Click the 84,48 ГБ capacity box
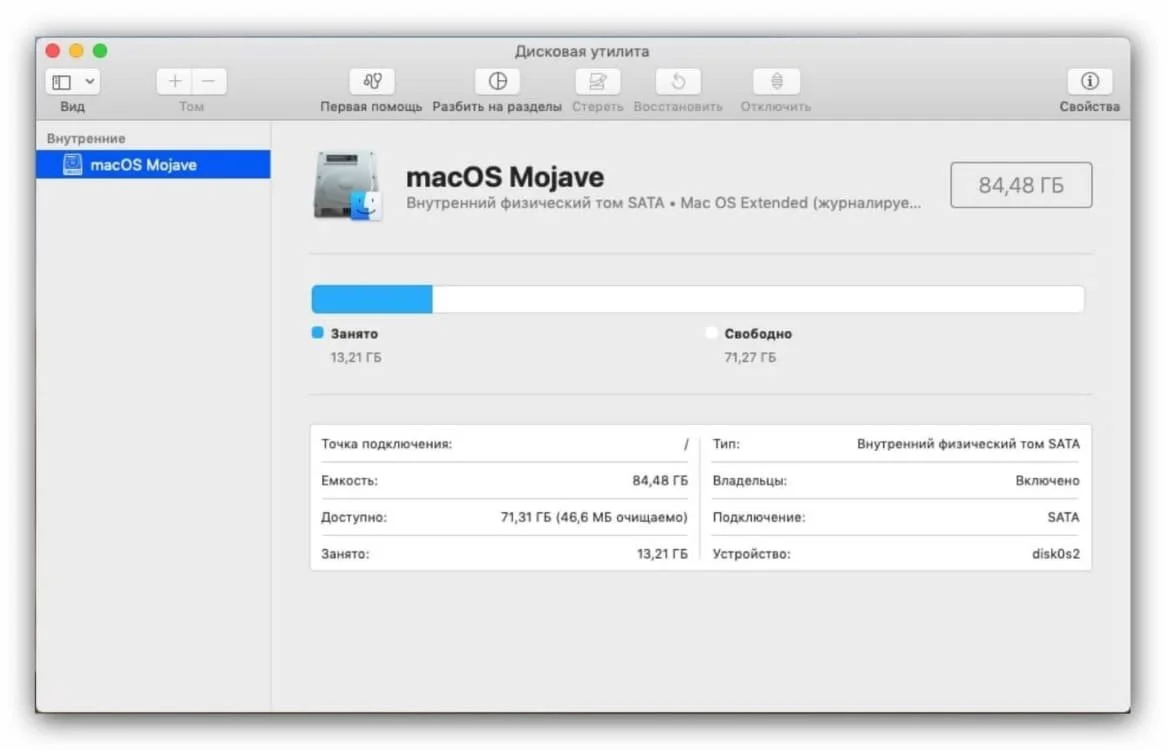 (x=1021, y=185)
